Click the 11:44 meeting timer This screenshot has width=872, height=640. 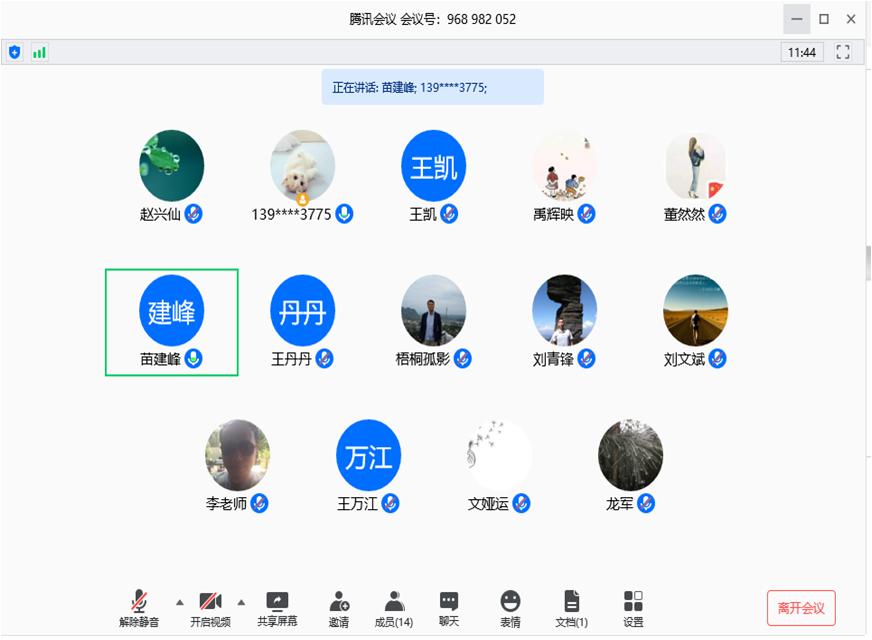[x=801, y=52]
